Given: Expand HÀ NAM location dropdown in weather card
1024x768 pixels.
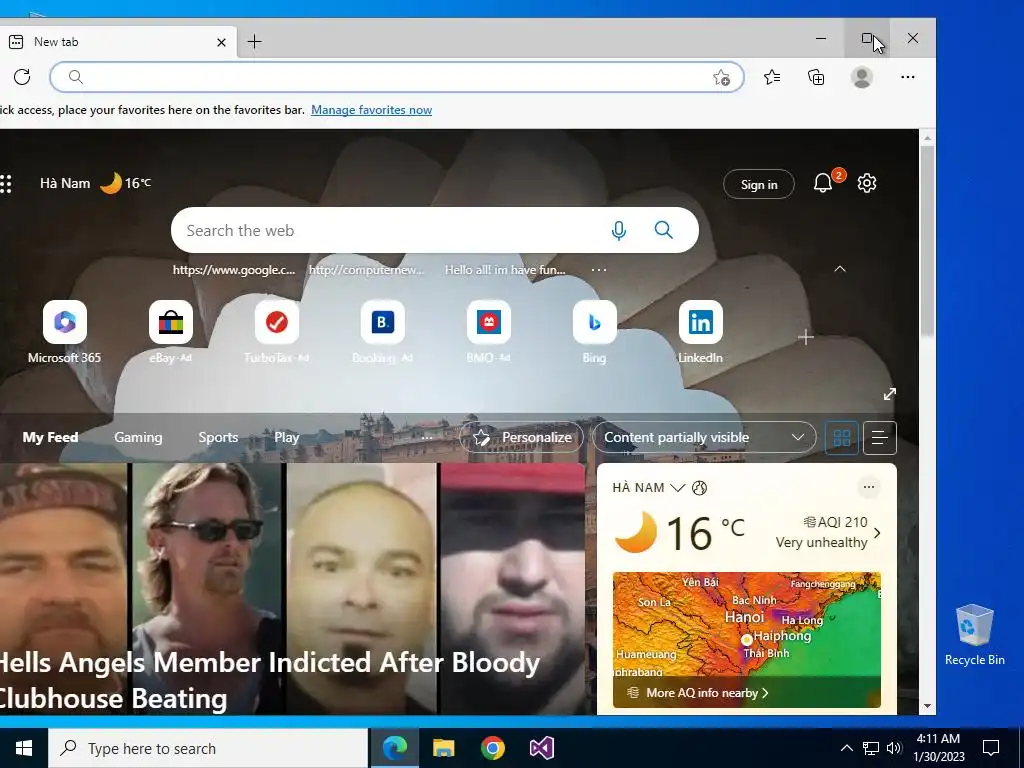Looking at the screenshot, I should 677,488.
